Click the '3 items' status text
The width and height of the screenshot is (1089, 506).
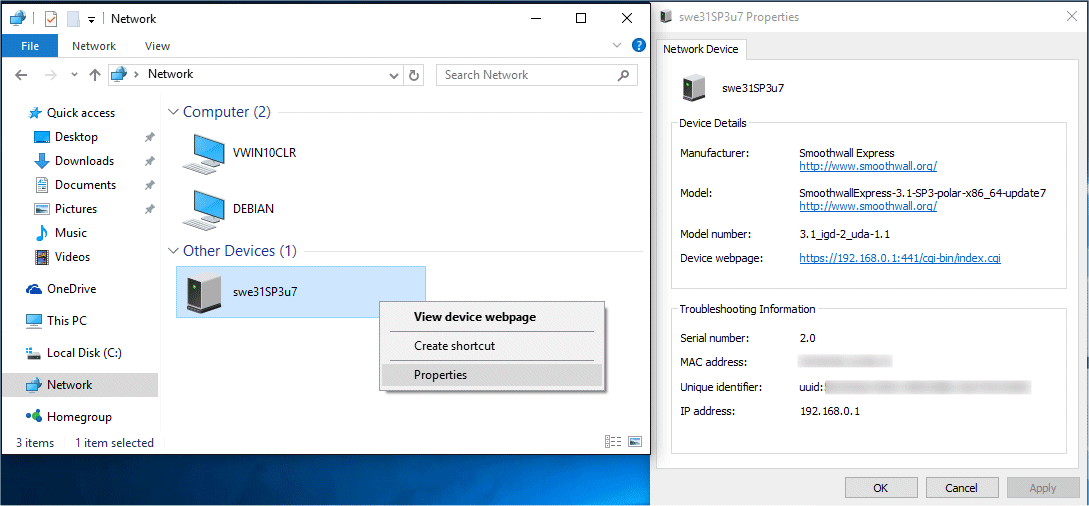click(x=35, y=443)
